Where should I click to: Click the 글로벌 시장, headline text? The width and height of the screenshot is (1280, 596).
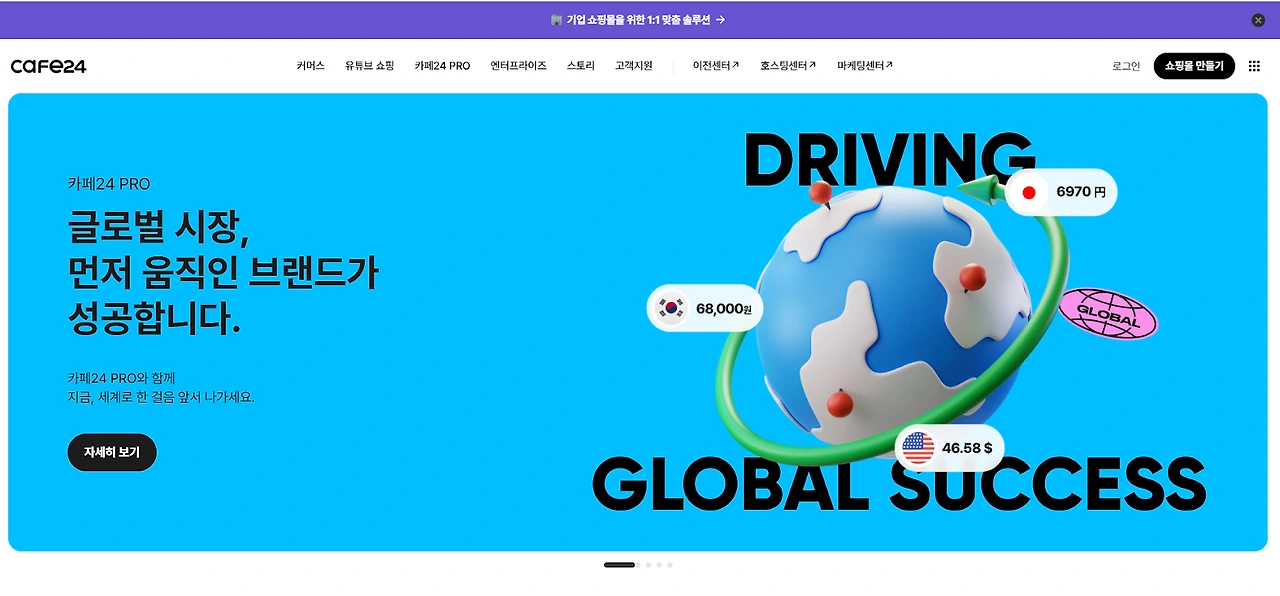pyautogui.click(x=157, y=226)
